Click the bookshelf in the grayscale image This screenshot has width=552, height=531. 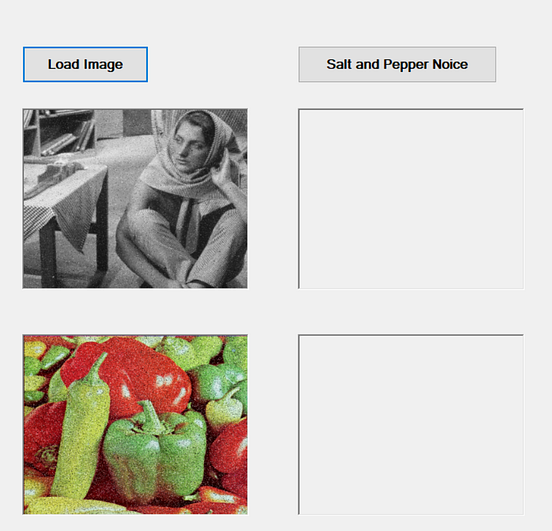coord(60,132)
